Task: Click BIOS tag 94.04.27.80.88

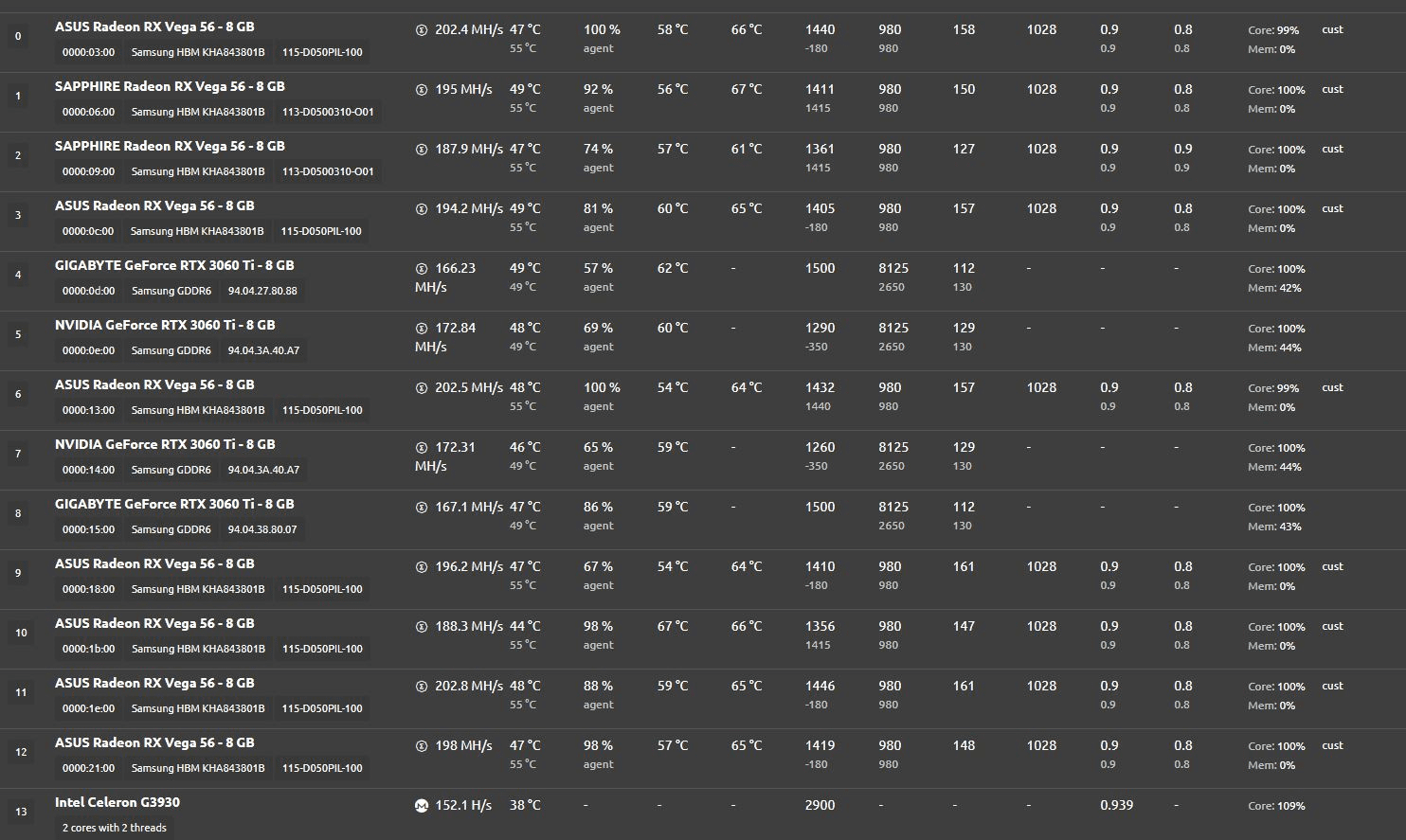Action: 262,291
